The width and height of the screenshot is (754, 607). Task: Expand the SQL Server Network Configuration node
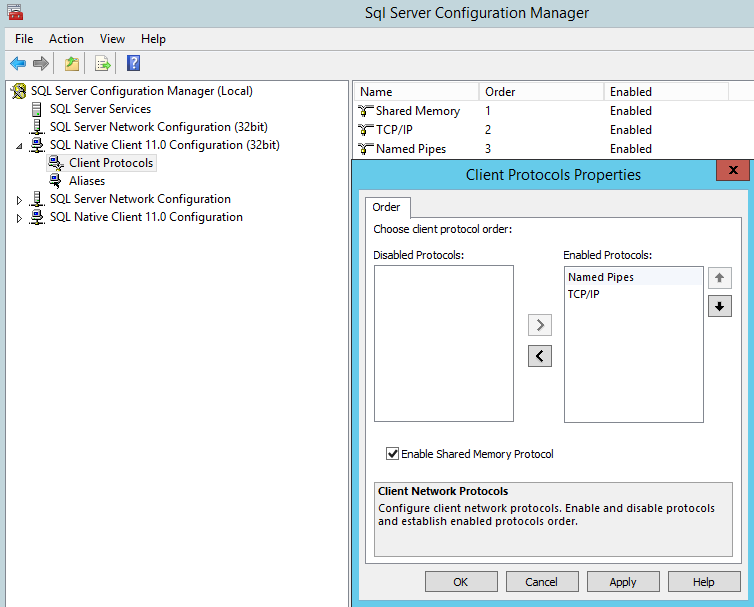(19, 200)
